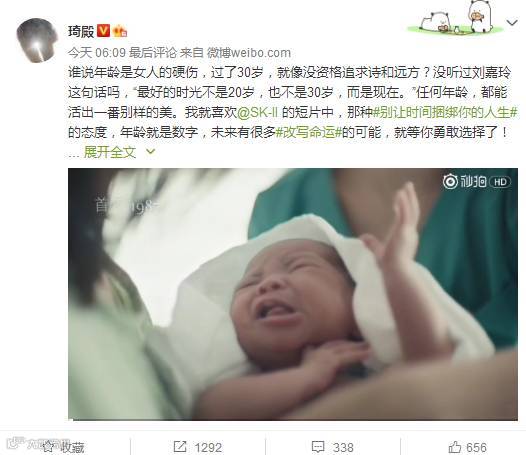Click the membership crown badge icon

[120, 32]
